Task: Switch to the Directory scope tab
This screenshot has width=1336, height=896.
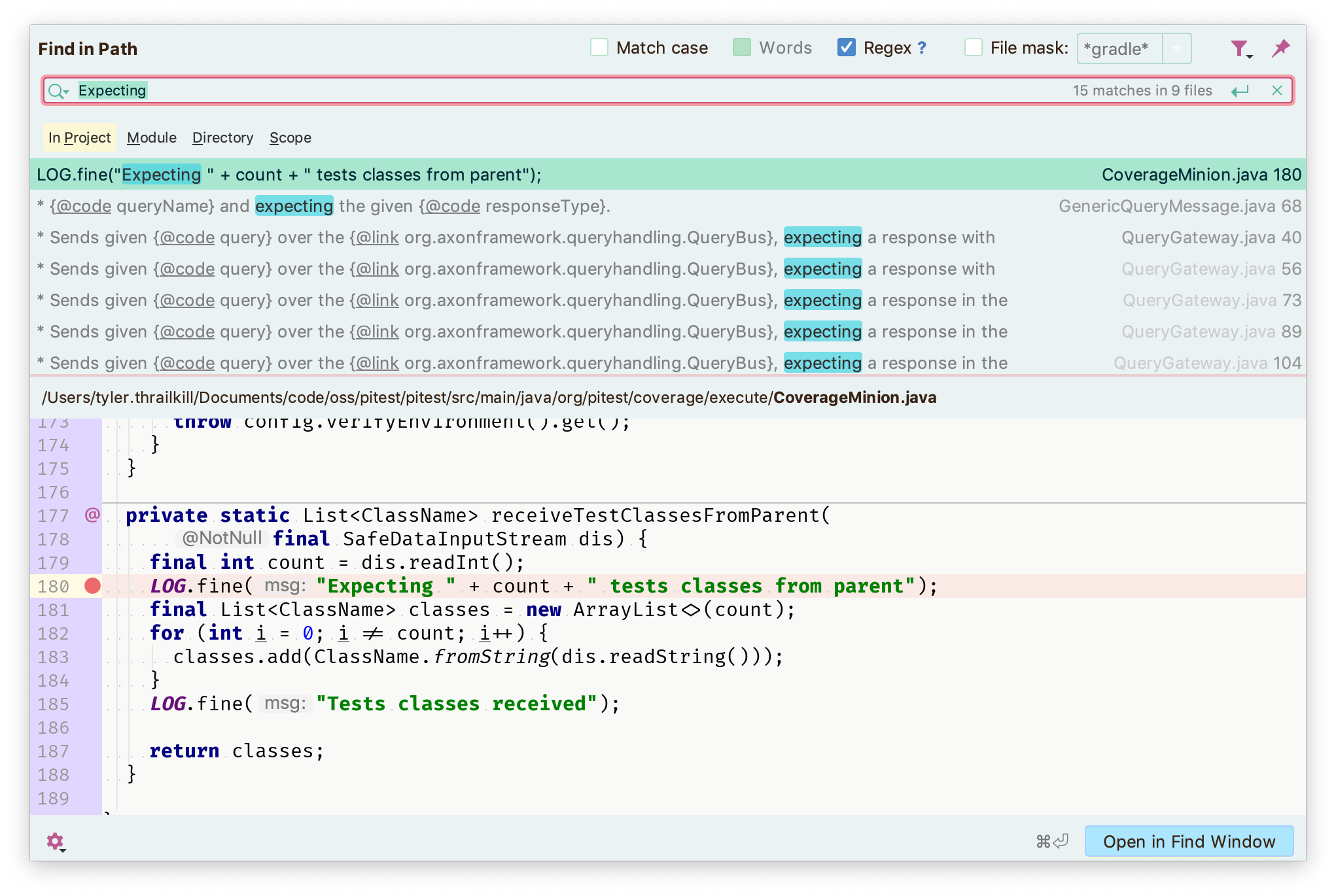Action: point(222,137)
